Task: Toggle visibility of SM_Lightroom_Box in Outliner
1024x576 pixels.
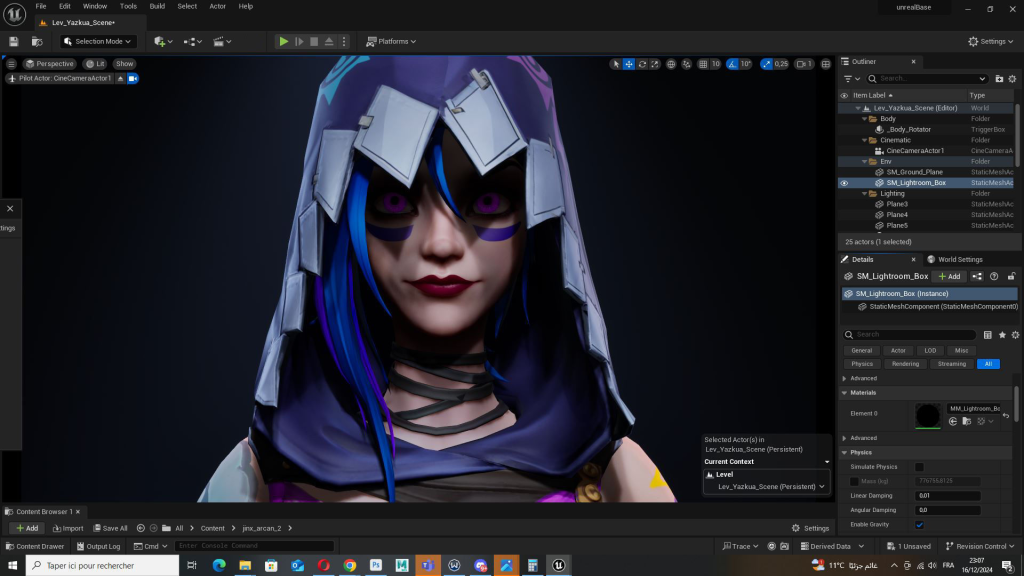Action: (844, 183)
